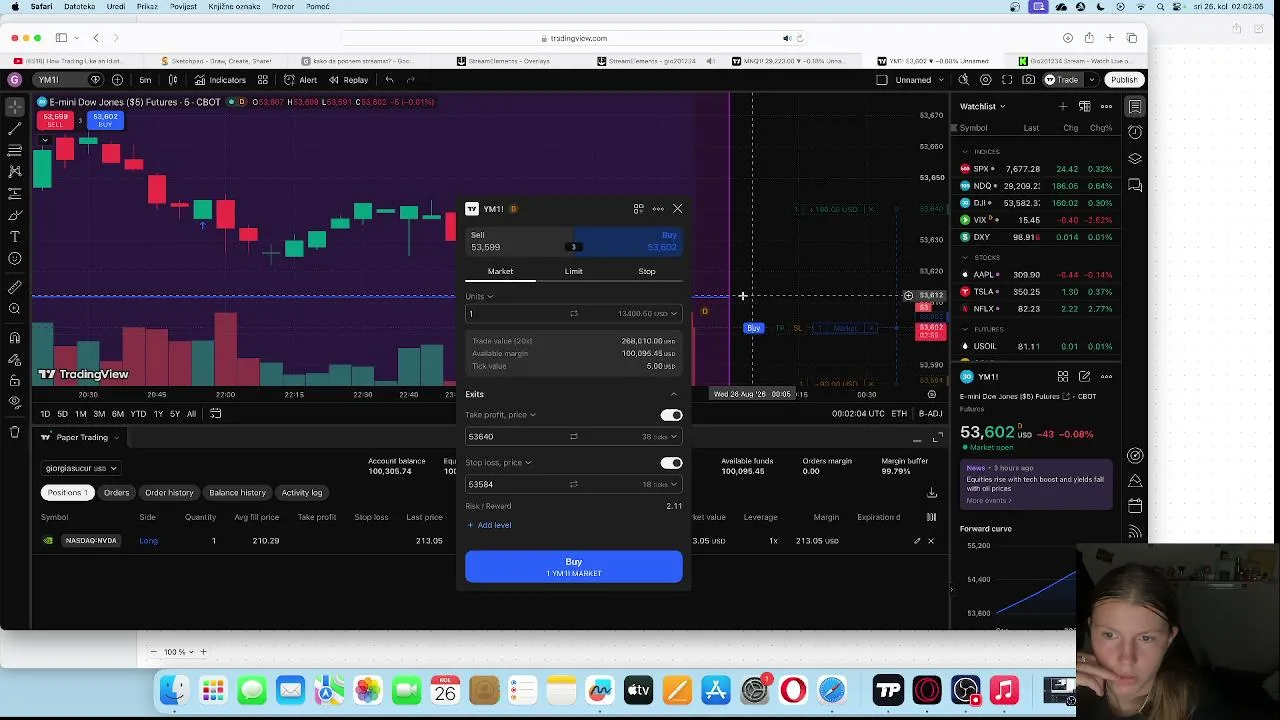Collapse the Exits section
The image size is (1280, 720).
[x=673, y=395]
